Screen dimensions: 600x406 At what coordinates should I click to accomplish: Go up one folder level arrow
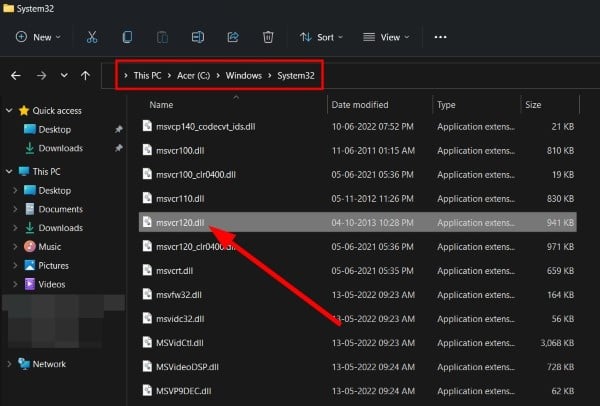pyautogui.click(x=85, y=76)
